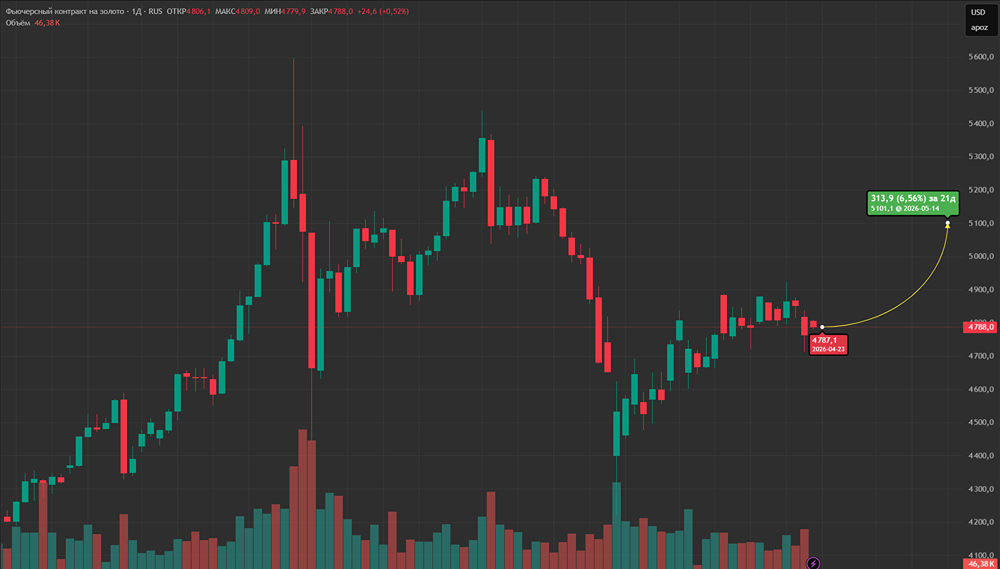
Task: Click the ЗАКР 4788,0 close value
Action: pos(332,11)
